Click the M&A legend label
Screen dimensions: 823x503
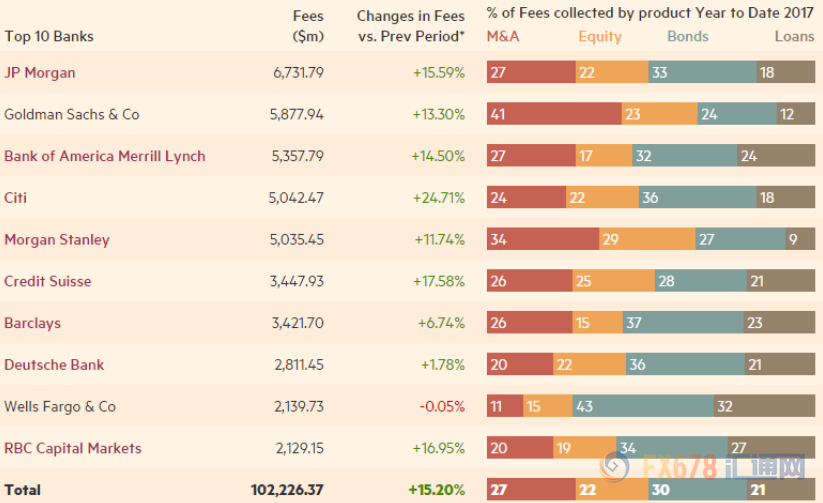[503, 36]
